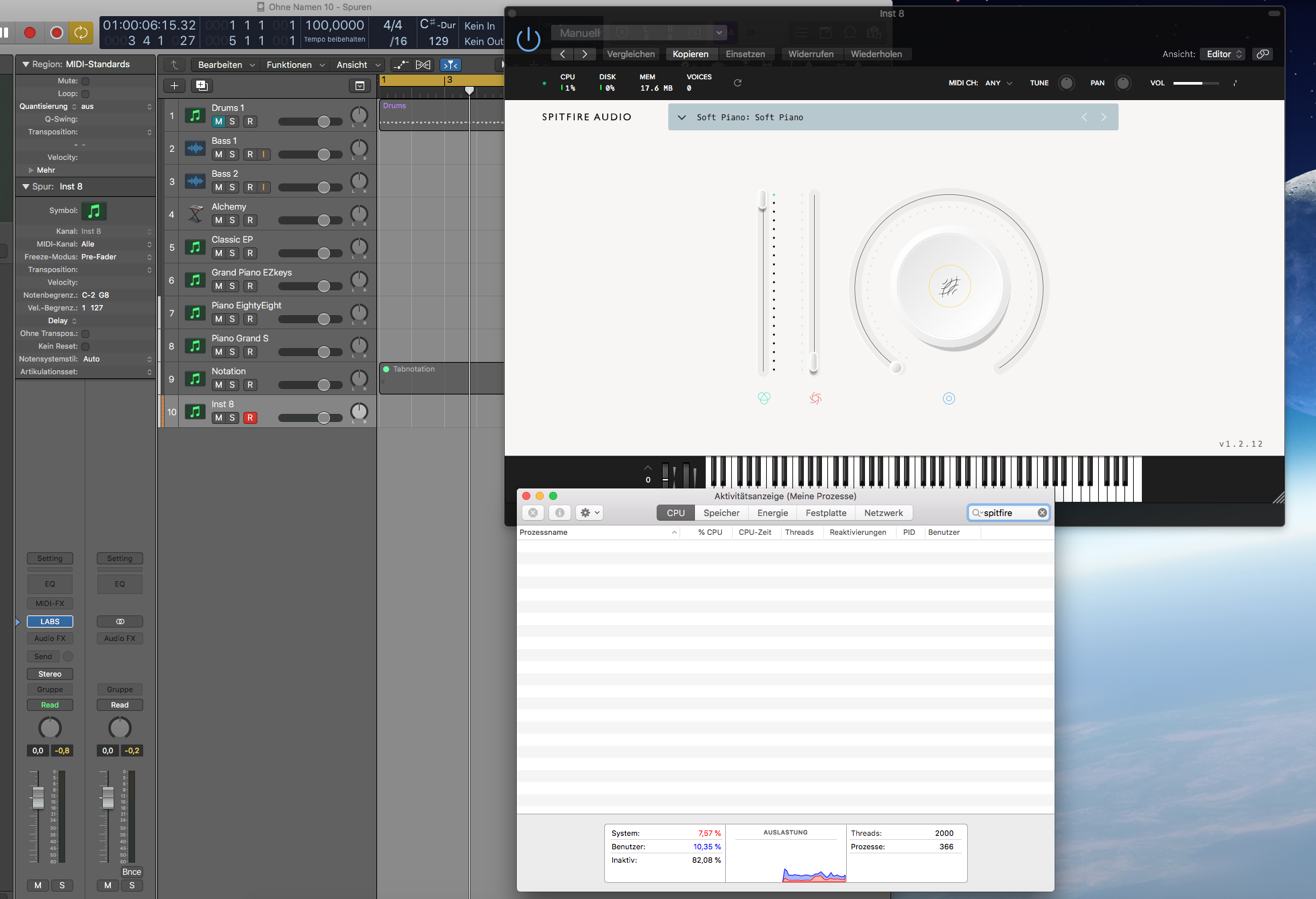Viewport: 1316px width, 899px height.
Task: Expand the Mehr disclosure triangle
Action: (x=31, y=170)
